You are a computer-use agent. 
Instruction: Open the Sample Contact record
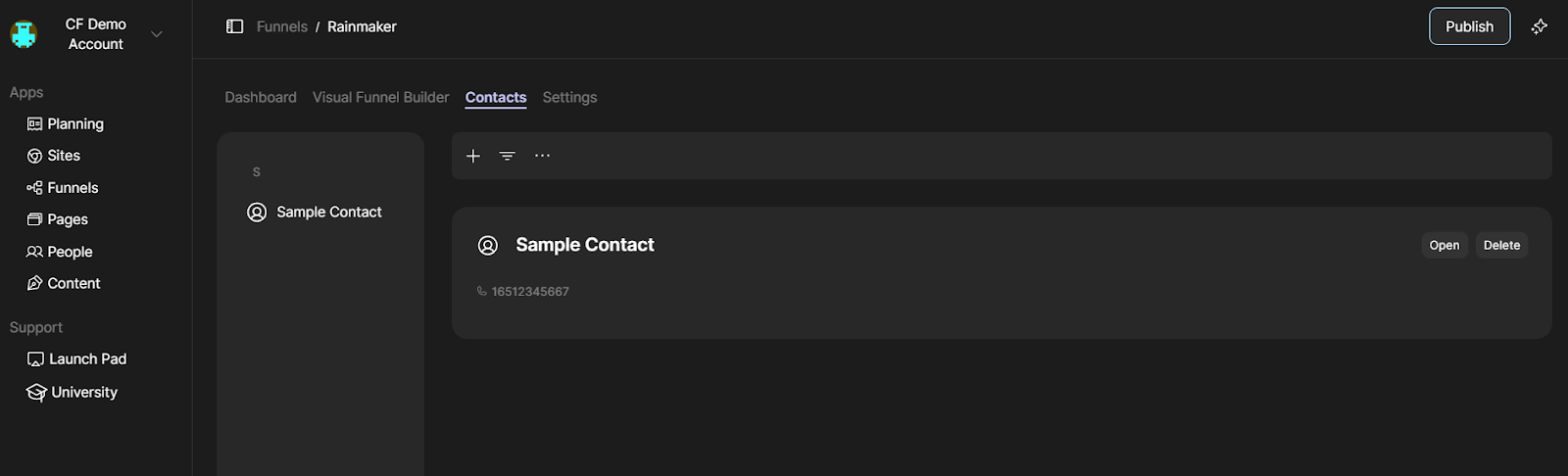coord(1444,245)
